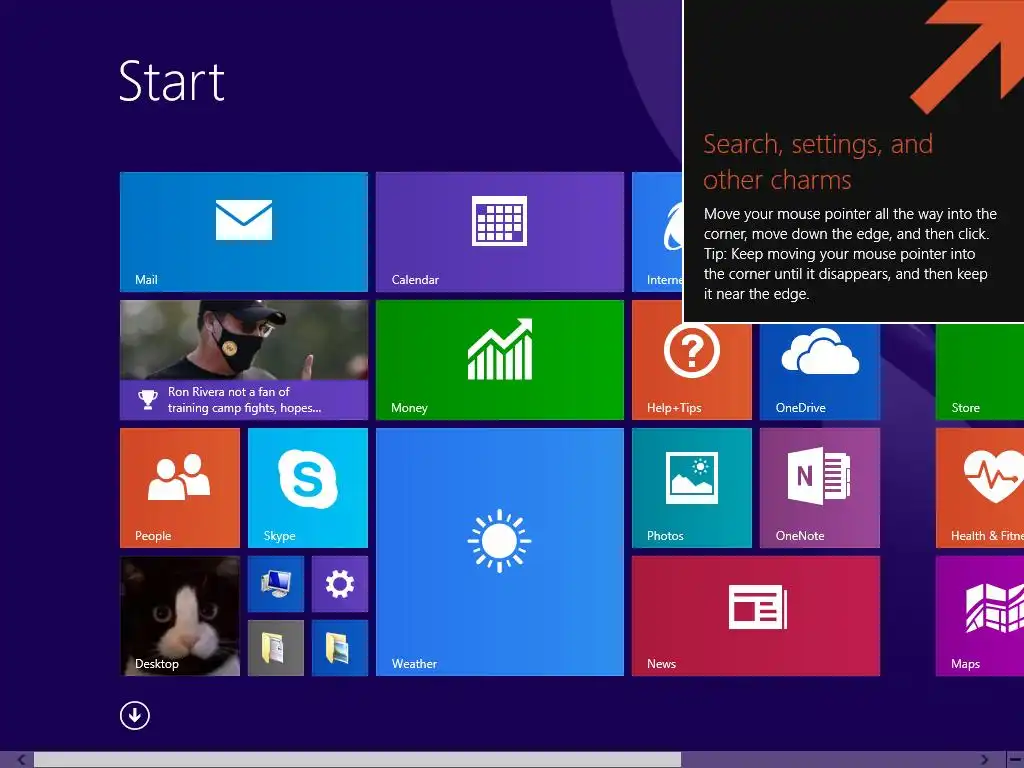Image resolution: width=1024 pixels, height=768 pixels.
Task: Launch the OneNote tile
Action: tap(820, 488)
